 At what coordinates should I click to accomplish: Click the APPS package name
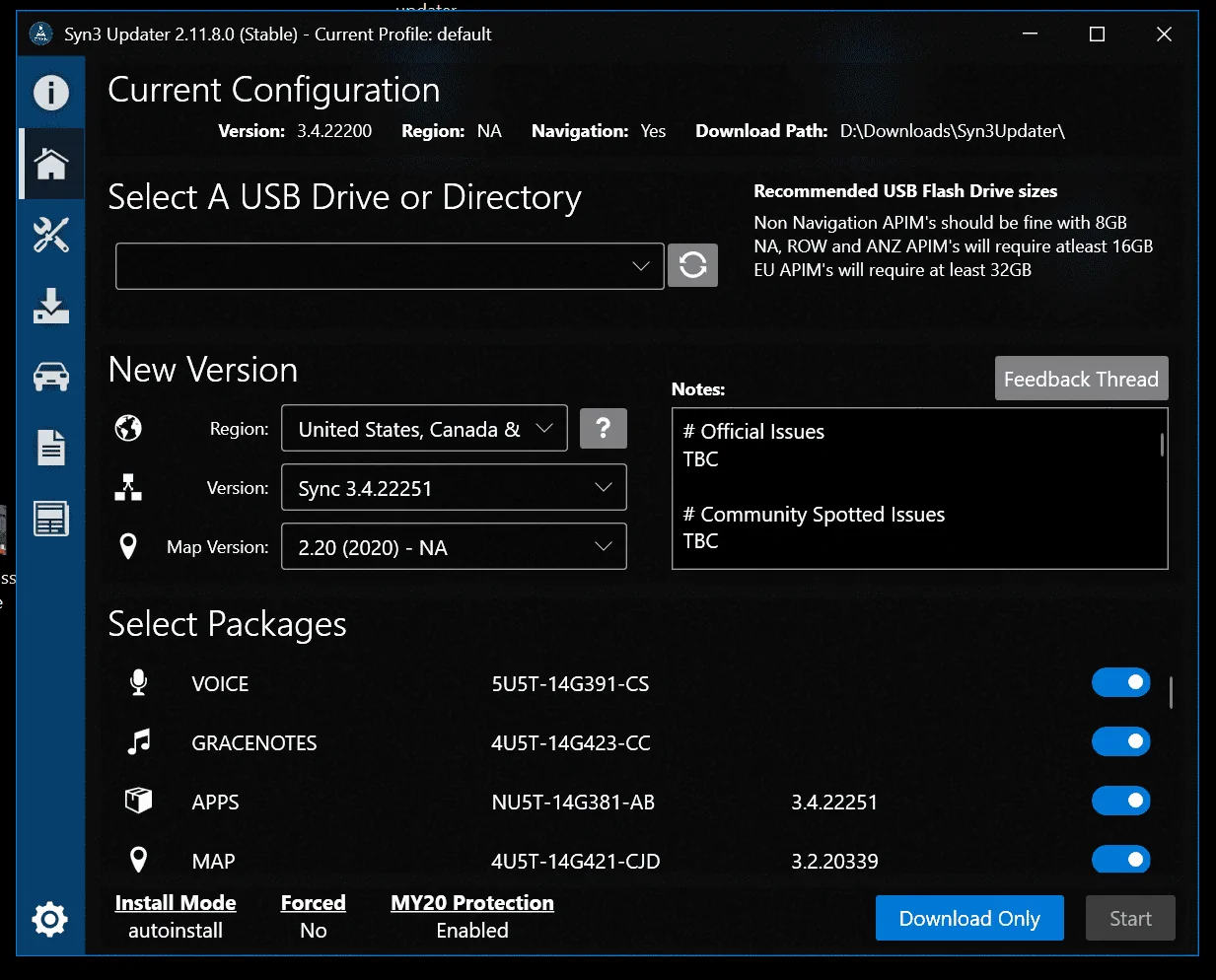(x=215, y=803)
